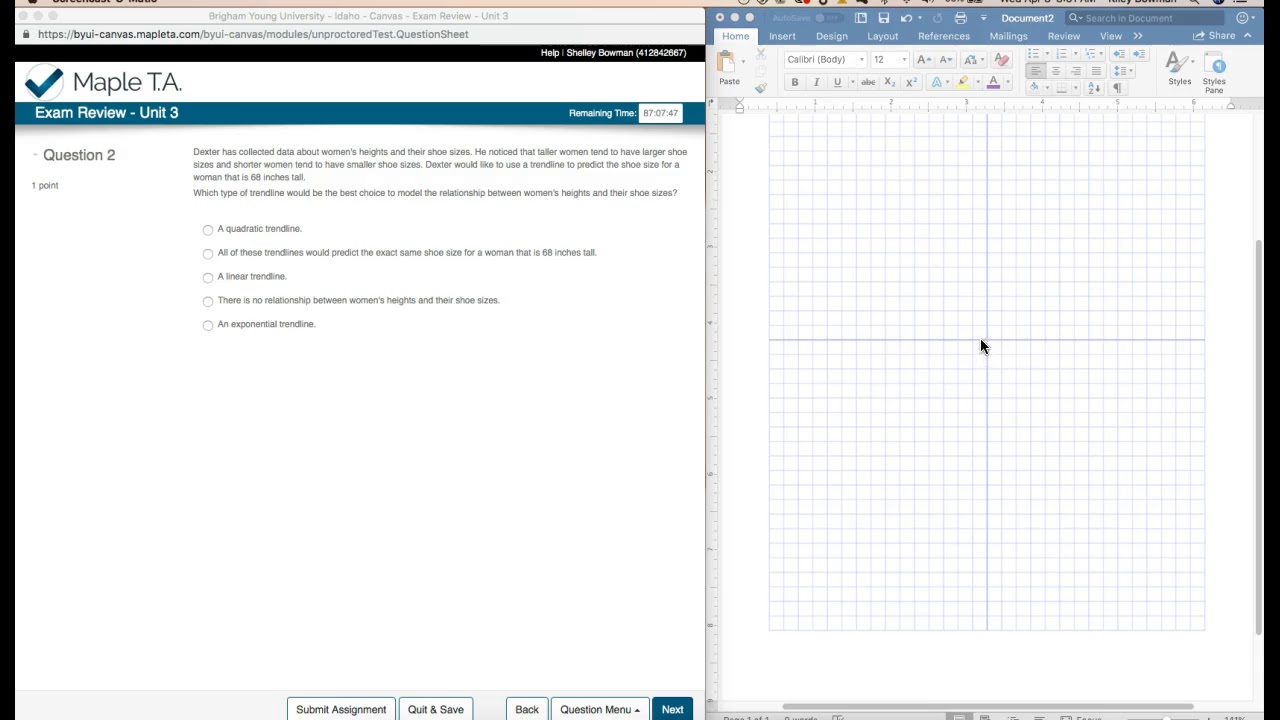Click the Search in Document field
Viewport: 1280px width, 720px height.
[1146, 18]
